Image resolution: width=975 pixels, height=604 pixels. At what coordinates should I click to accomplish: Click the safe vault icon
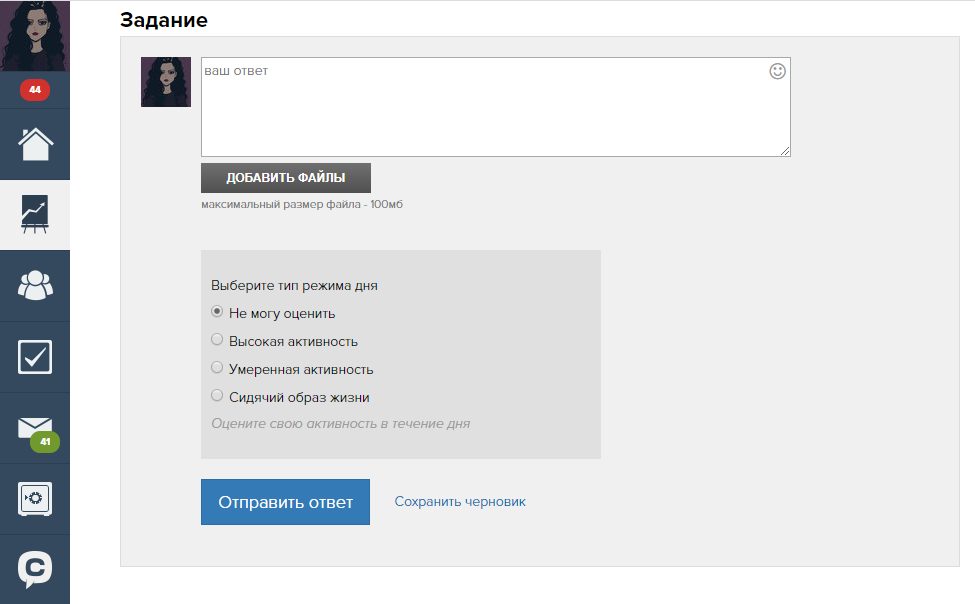click(35, 498)
